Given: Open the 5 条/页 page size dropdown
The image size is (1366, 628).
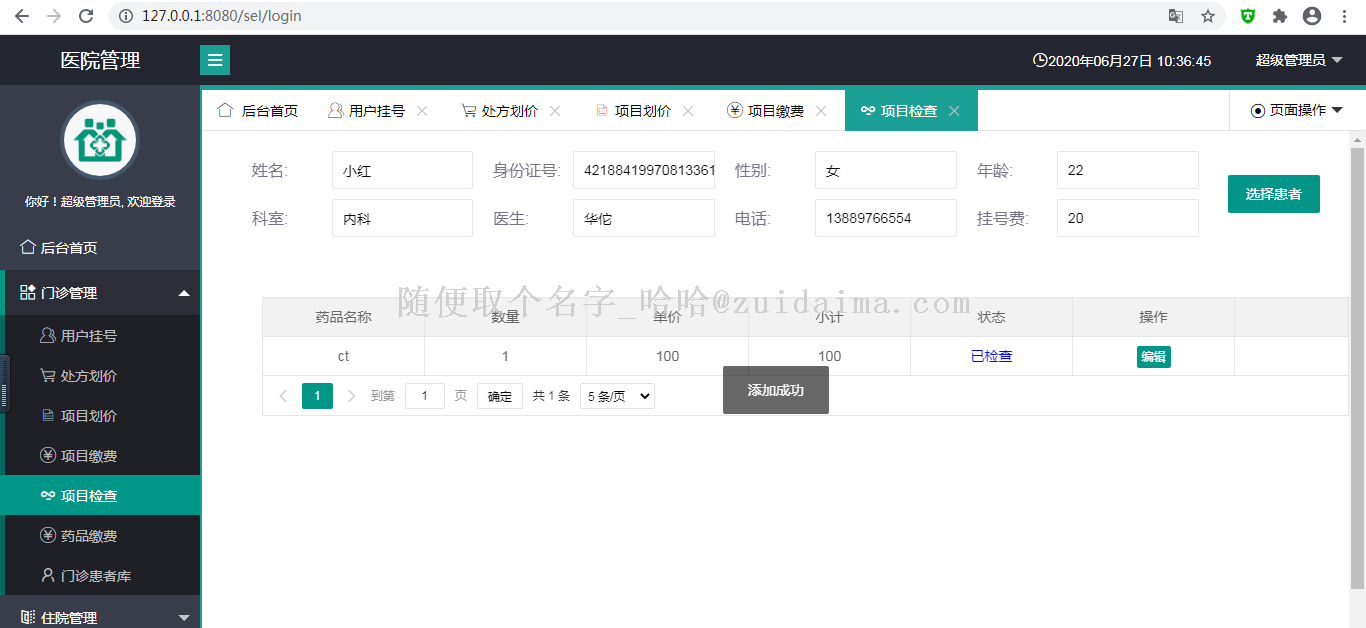Looking at the screenshot, I should tap(617, 396).
